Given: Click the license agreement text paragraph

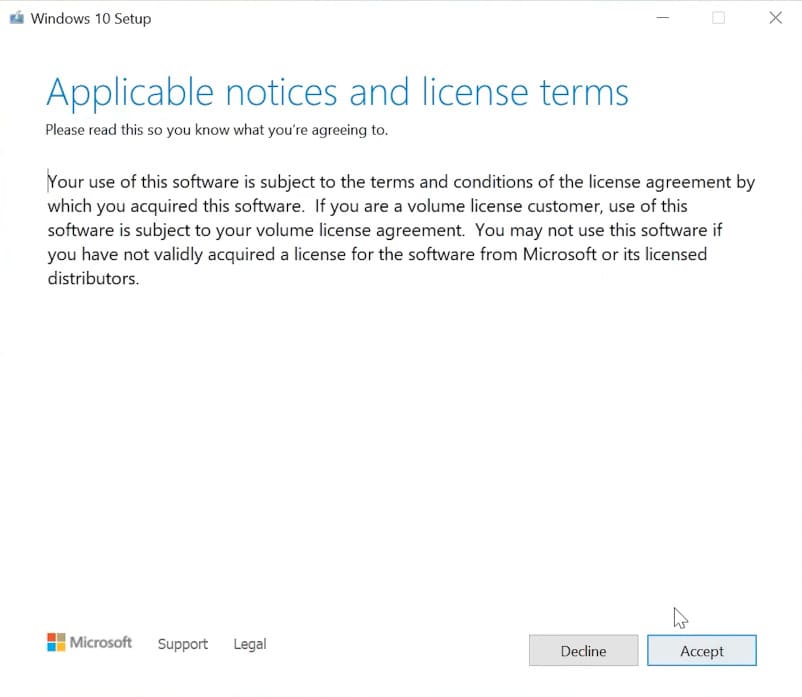Looking at the screenshot, I should pos(401,230).
